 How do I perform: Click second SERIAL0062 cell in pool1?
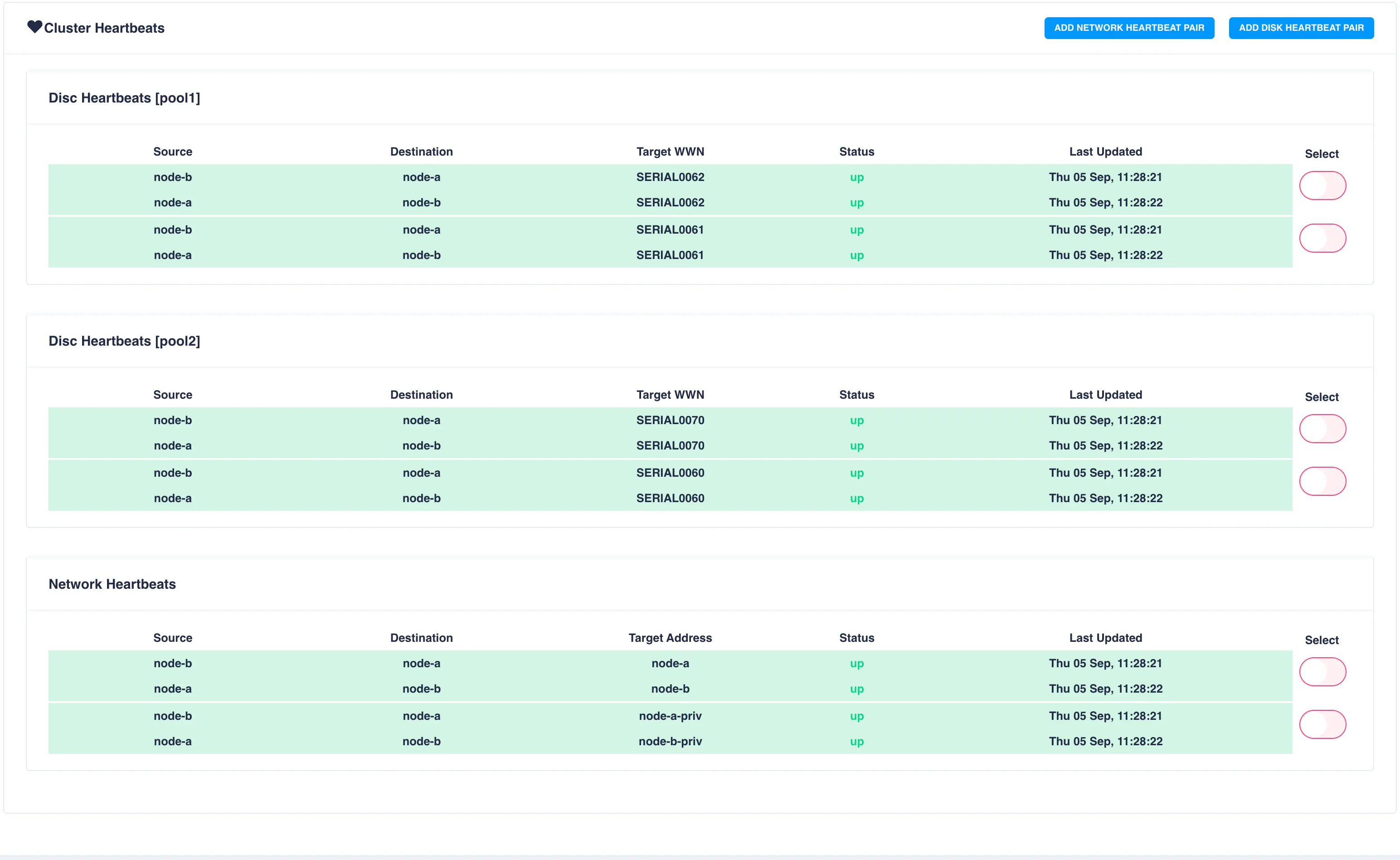pos(670,202)
